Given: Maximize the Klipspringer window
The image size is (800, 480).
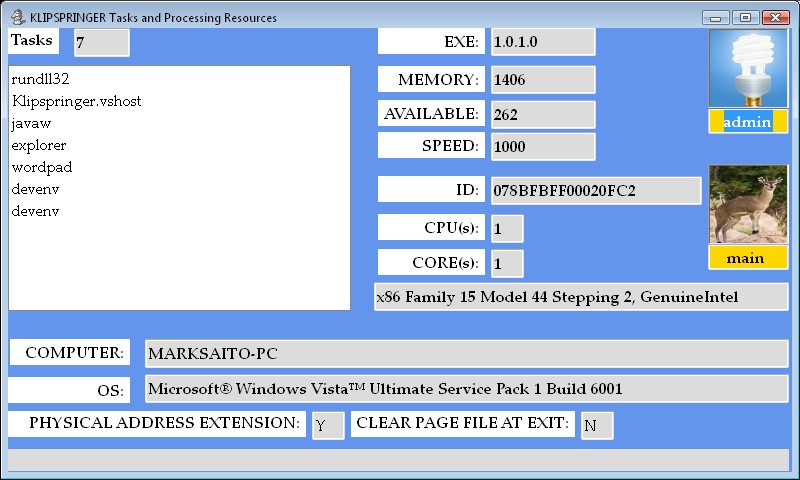Looking at the screenshot, I should tap(745, 17).
